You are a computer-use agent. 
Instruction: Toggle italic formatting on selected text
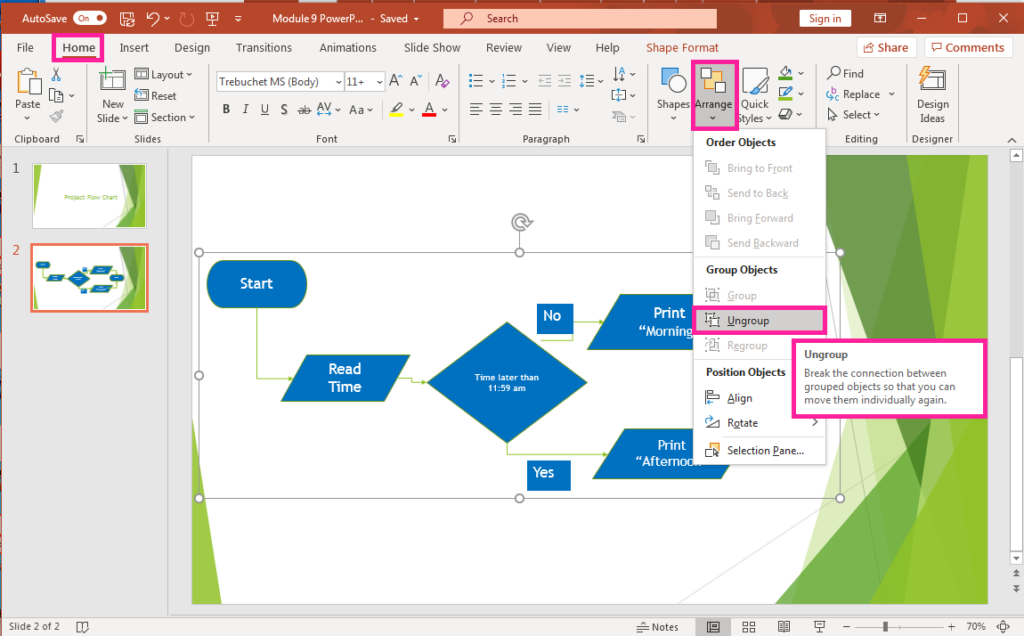[x=246, y=110]
